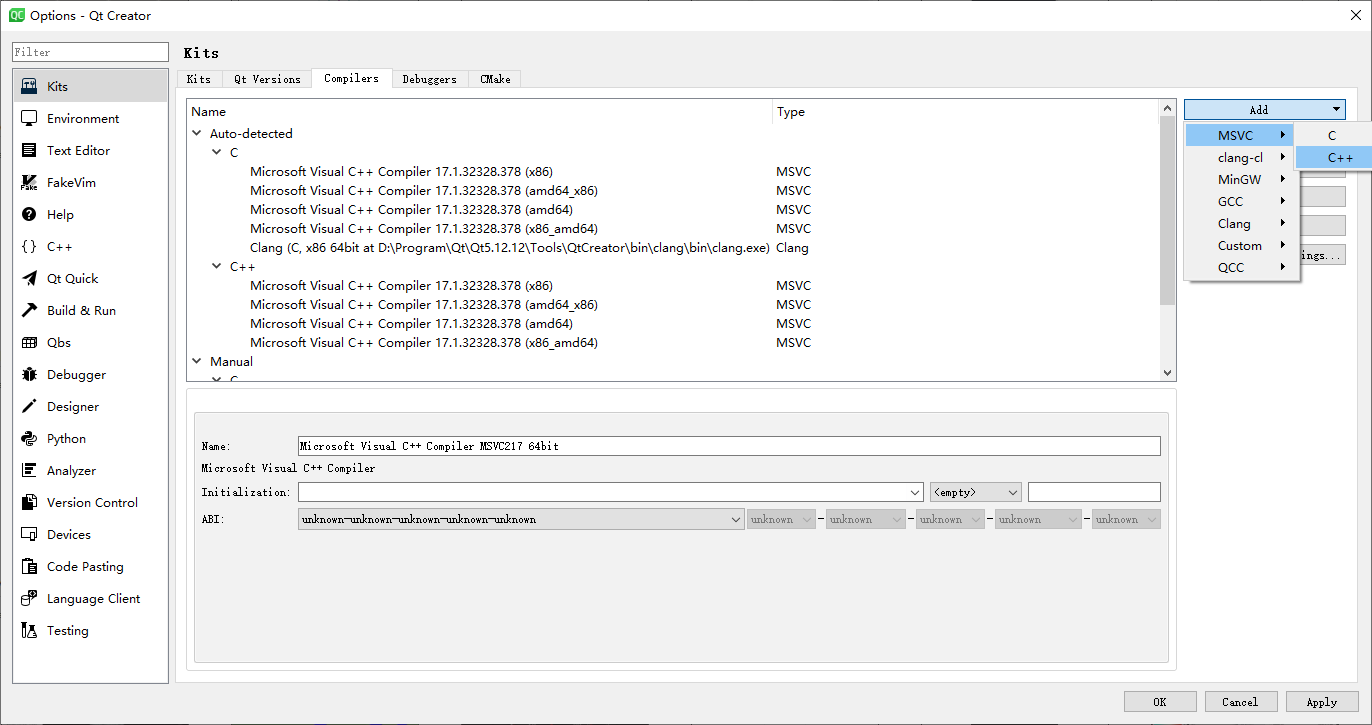Sort by the Name column header
Screen dimensions: 1372x725
(480, 112)
